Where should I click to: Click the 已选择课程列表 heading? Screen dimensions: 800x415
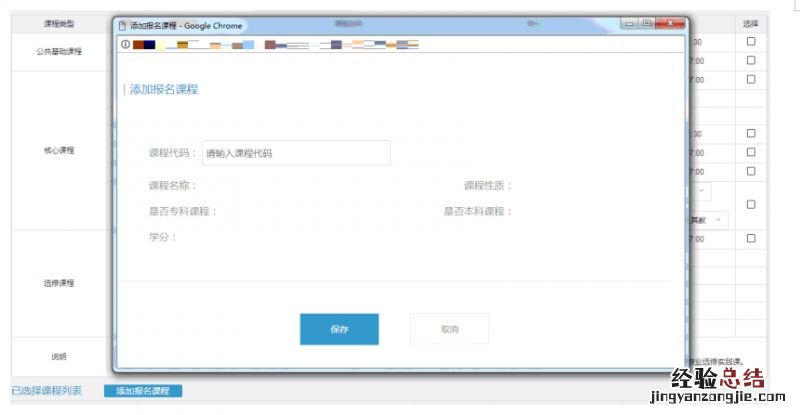[x=46, y=390]
